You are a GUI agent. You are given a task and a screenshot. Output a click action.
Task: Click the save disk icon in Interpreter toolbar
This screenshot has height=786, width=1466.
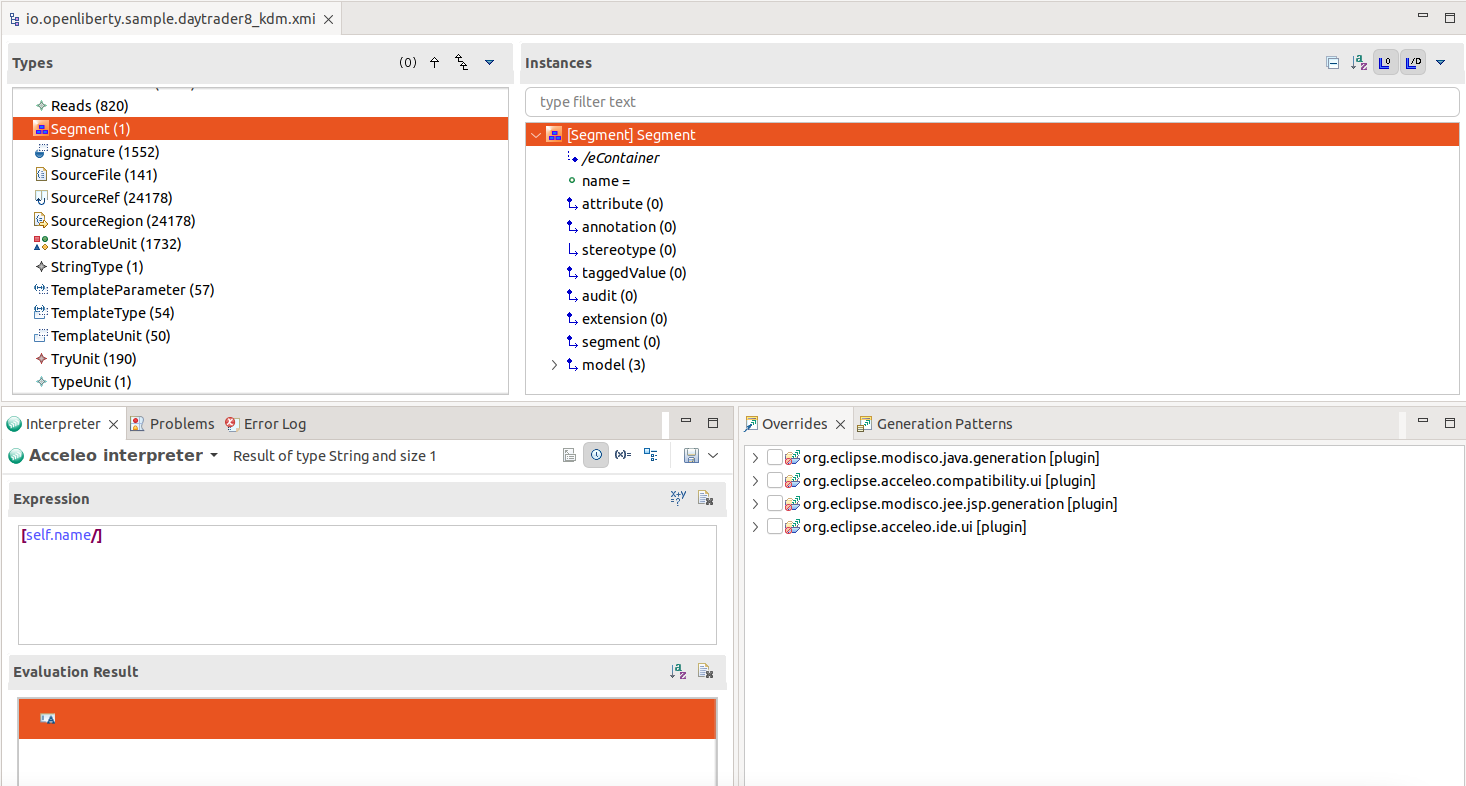(x=690, y=455)
